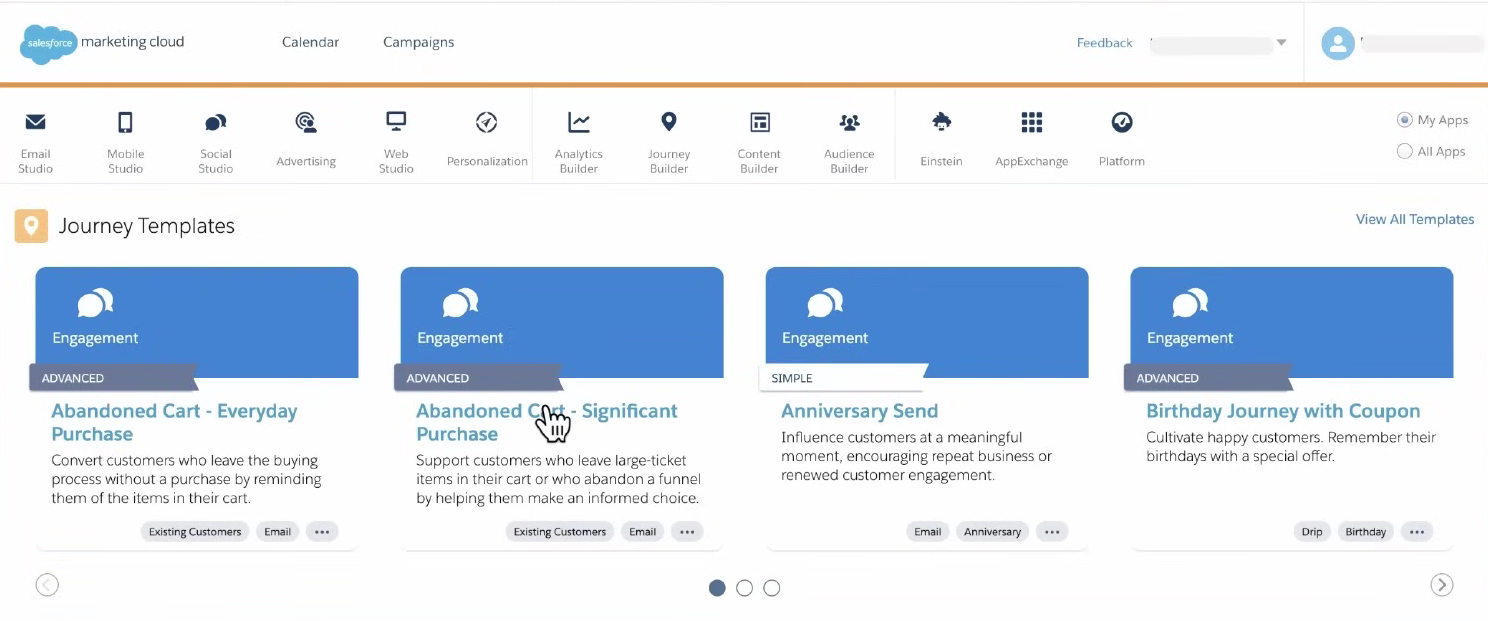The height and width of the screenshot is (621, 1488).
Task: Expand the account dropdown arrow in header
Action: pos(1281,43)
